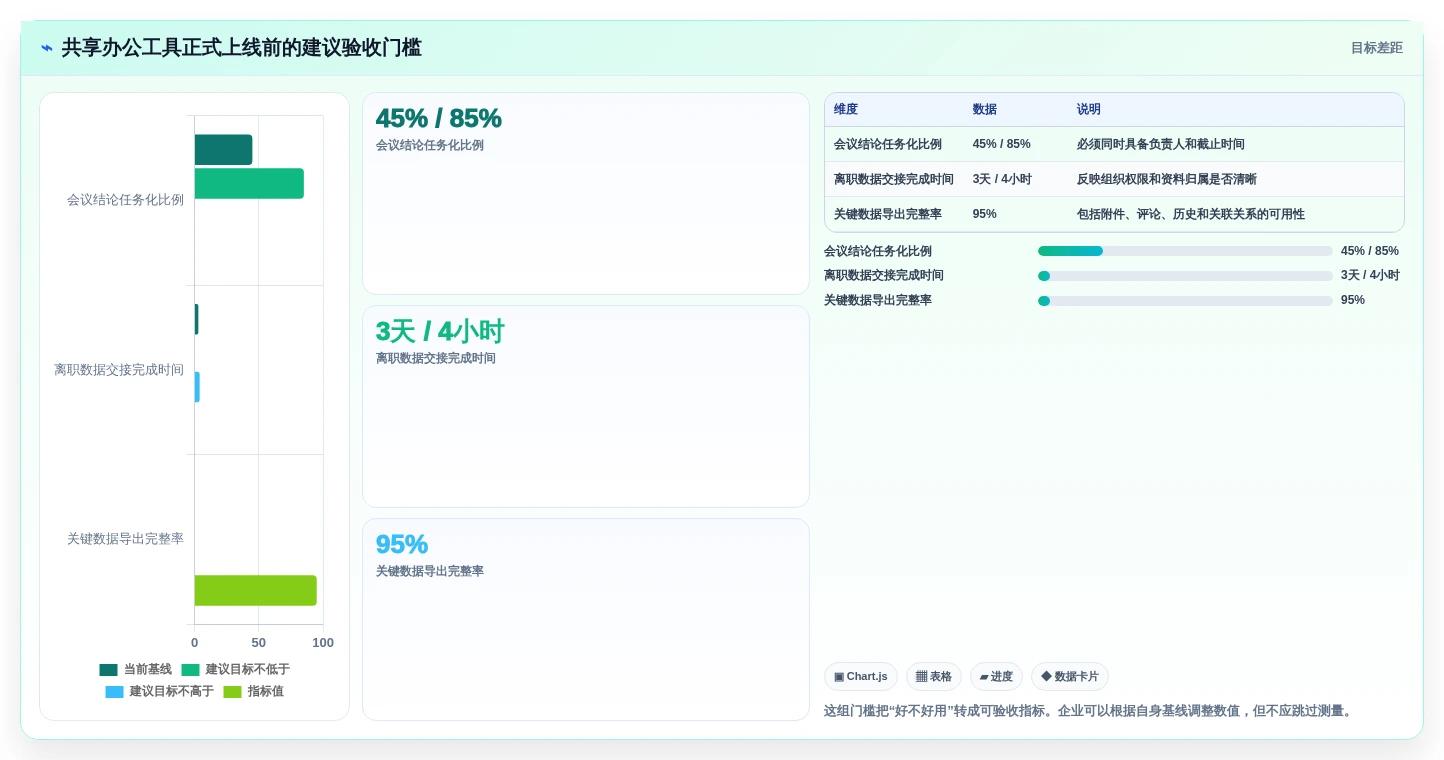Screen dimensions: 1444x760
Task: Click the 当前基线 bar for 会议结论任务化比例
Action: (223, 150)
